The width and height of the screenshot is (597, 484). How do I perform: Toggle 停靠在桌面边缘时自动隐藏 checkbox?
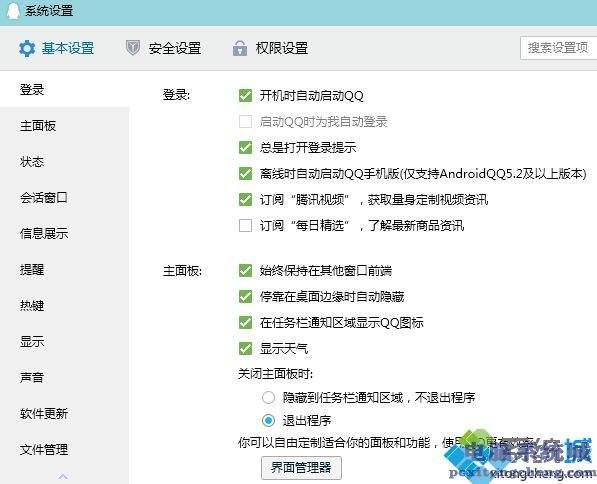[x=245, y=297]
